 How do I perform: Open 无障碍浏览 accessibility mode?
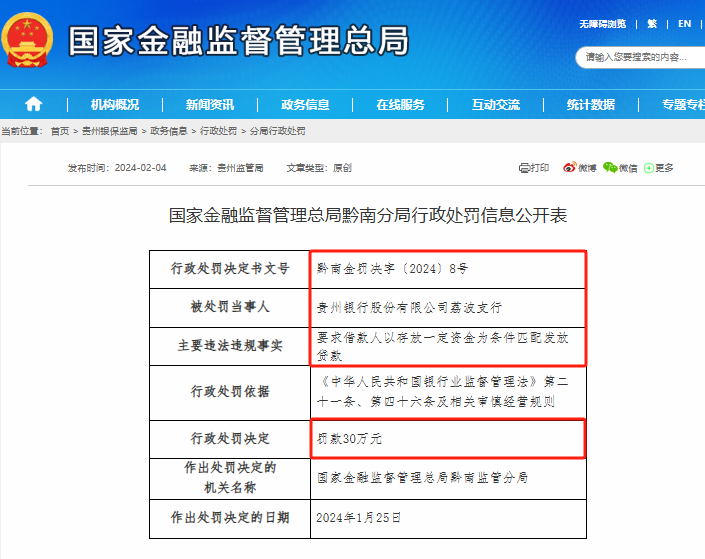pyautogui.click(x=602, y=23)
